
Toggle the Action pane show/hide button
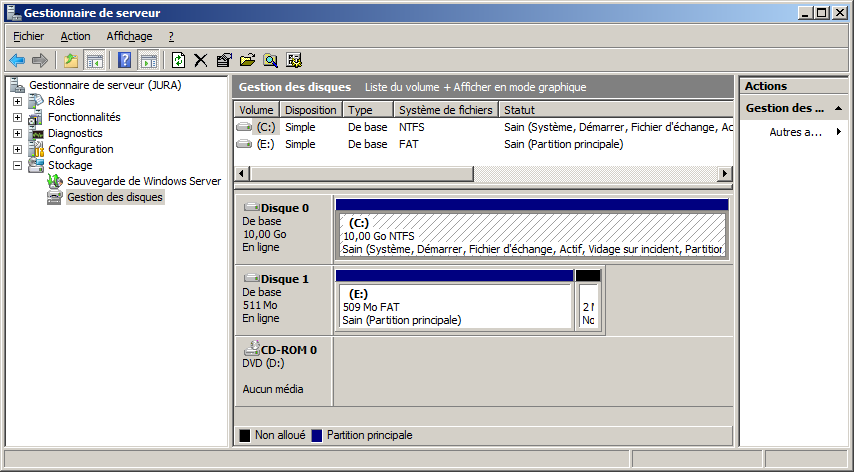[x=148, y=60]
